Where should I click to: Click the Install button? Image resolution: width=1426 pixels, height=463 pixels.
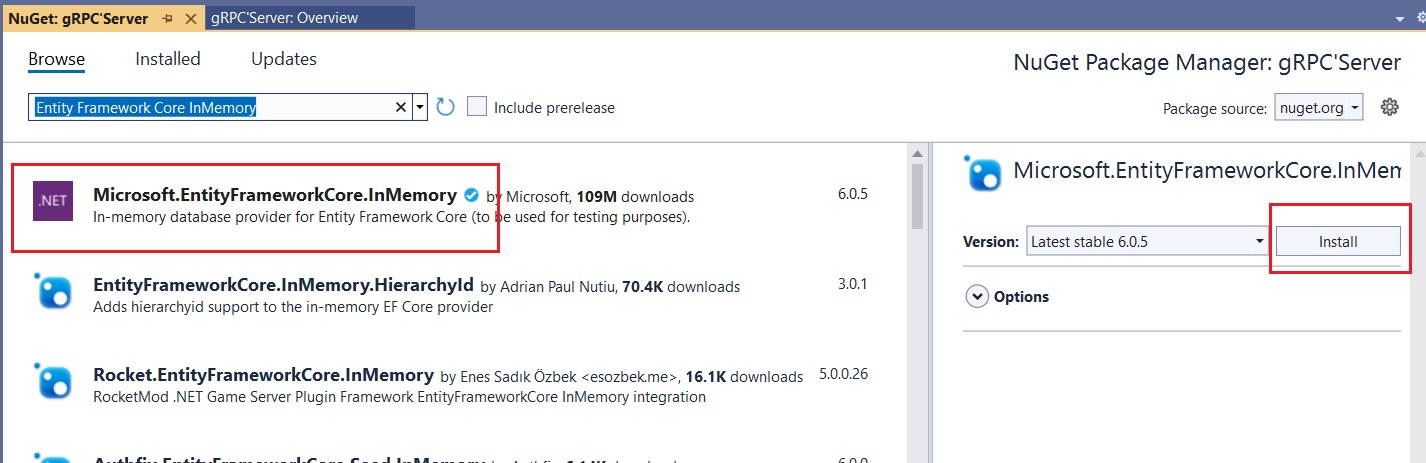(1338, 242)
